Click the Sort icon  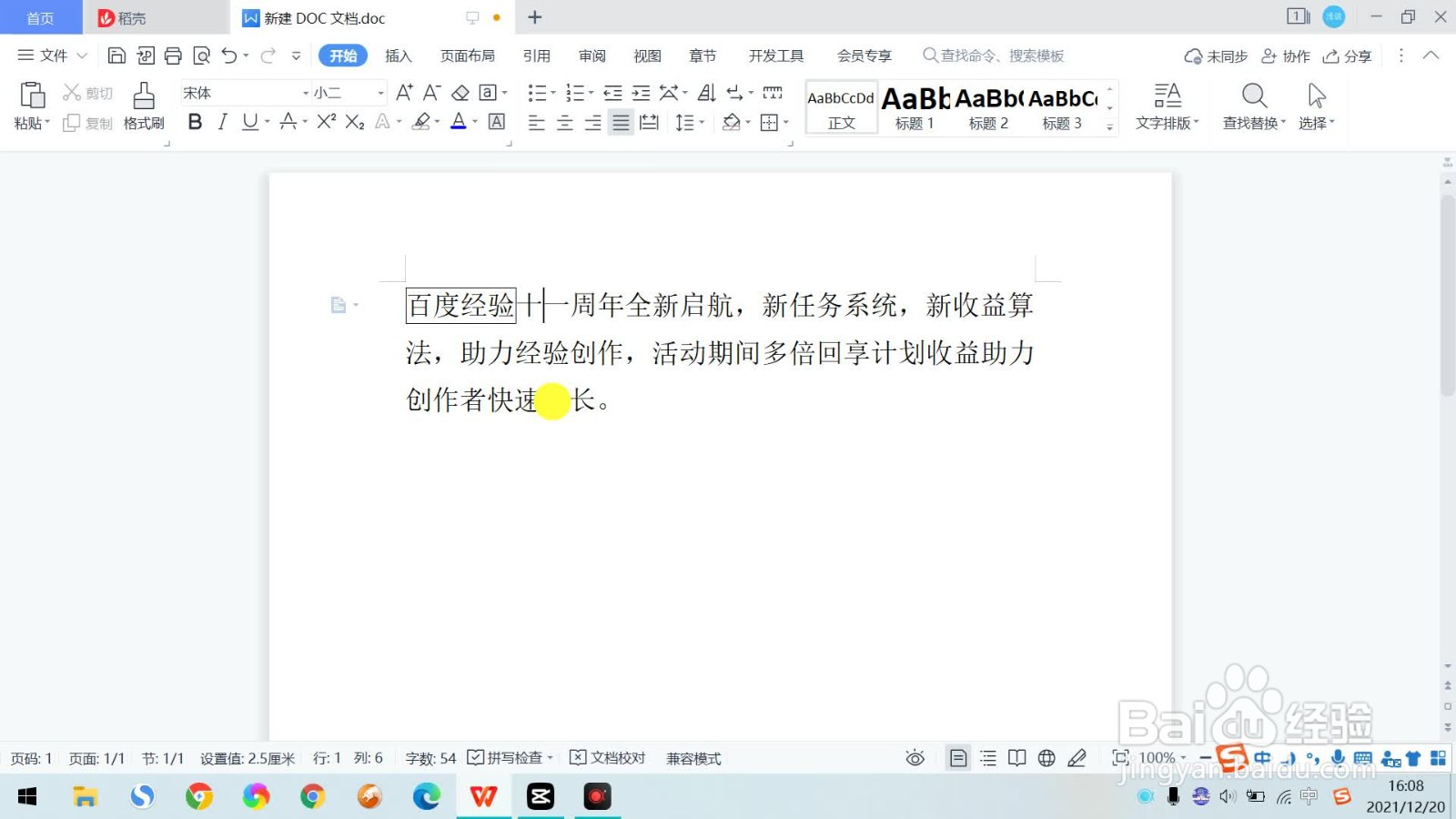point(706,93)
